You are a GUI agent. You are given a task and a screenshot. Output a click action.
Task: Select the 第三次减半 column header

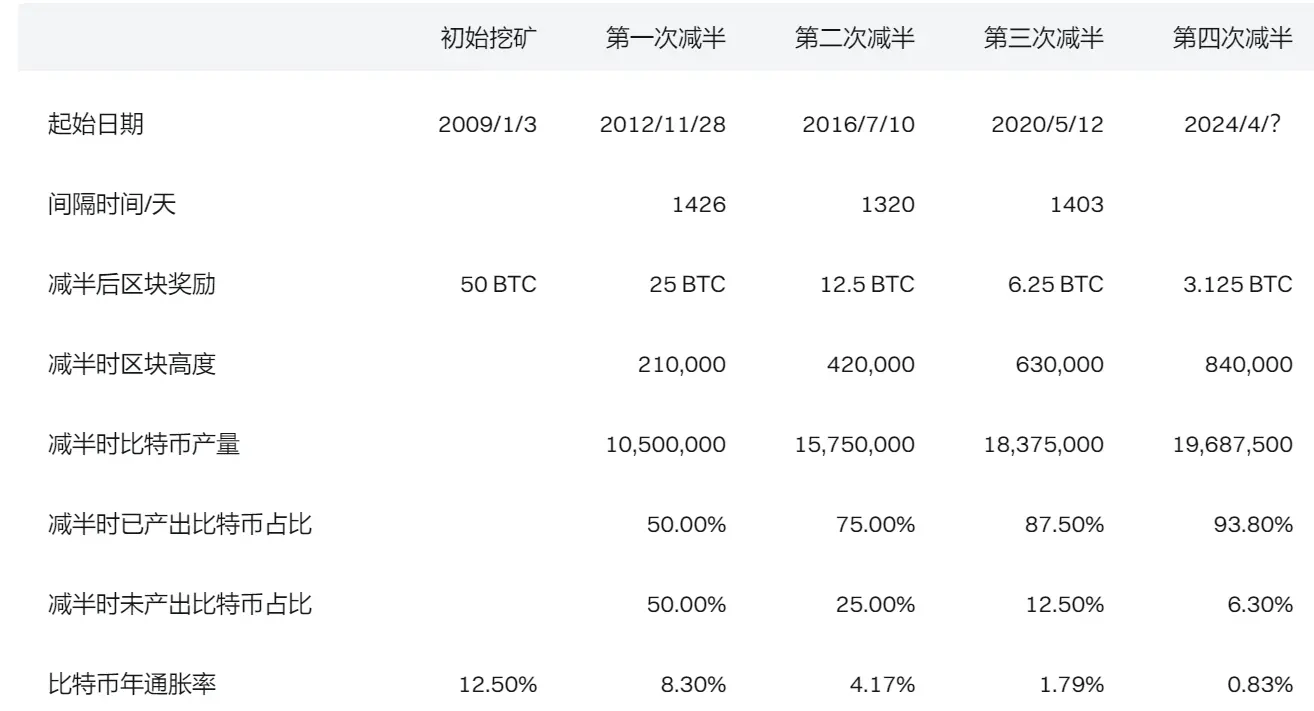(x=1043, y=39)
